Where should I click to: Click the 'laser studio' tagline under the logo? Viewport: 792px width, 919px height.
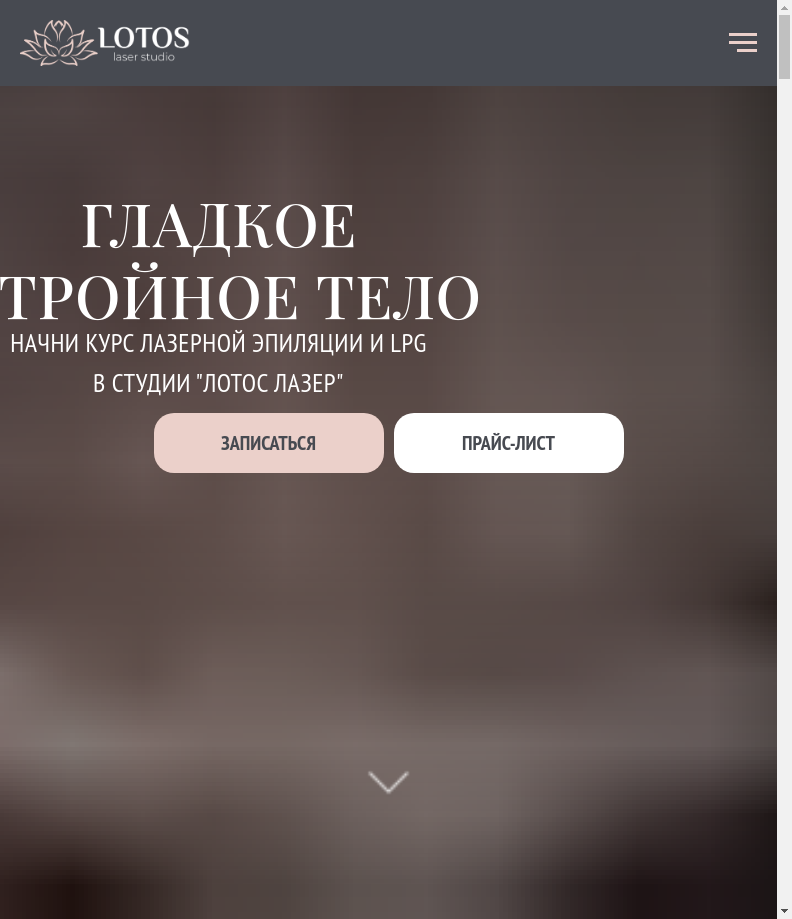[x=144, y=57]
